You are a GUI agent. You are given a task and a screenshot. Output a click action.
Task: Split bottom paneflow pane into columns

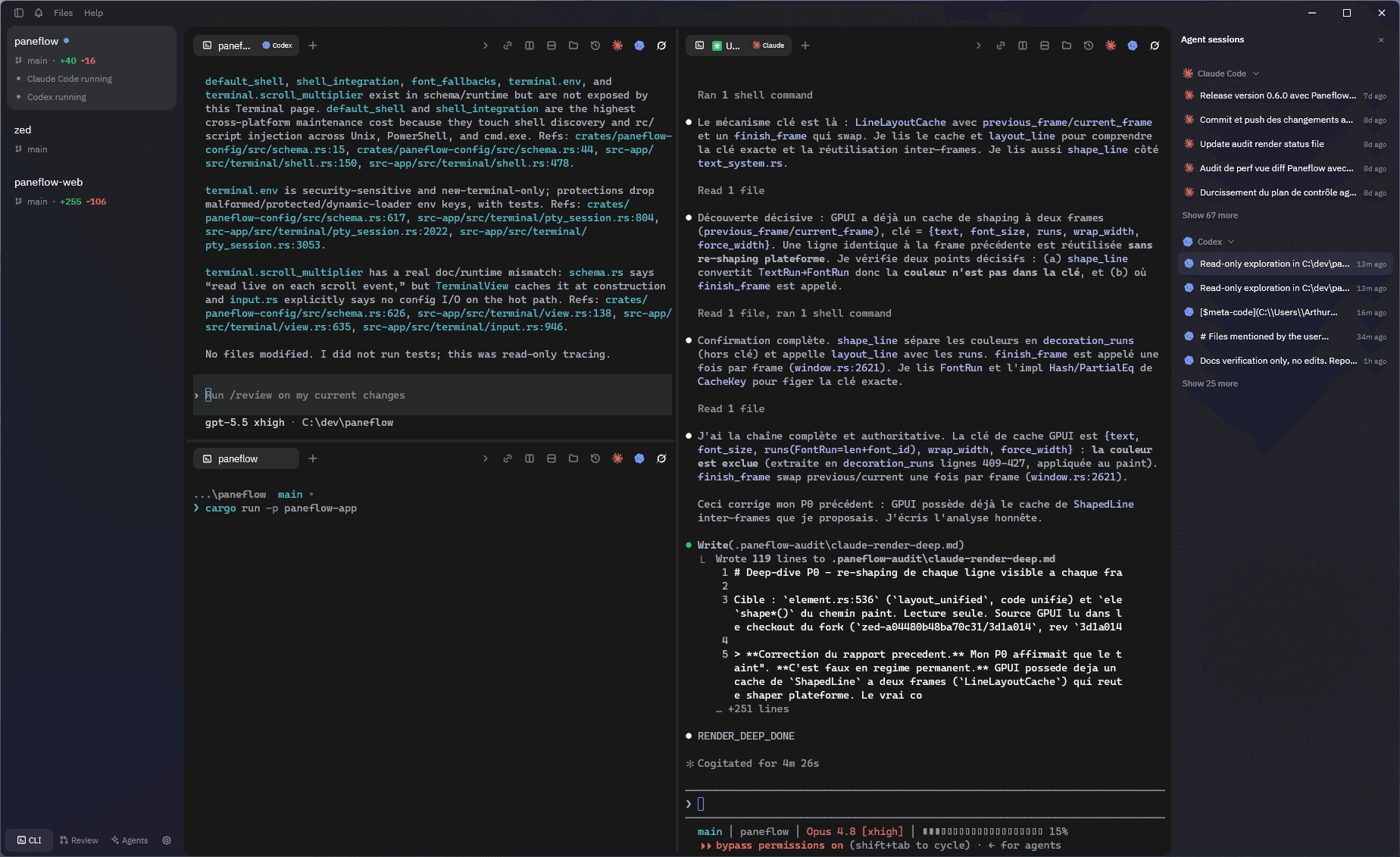[x=530, y=458]
